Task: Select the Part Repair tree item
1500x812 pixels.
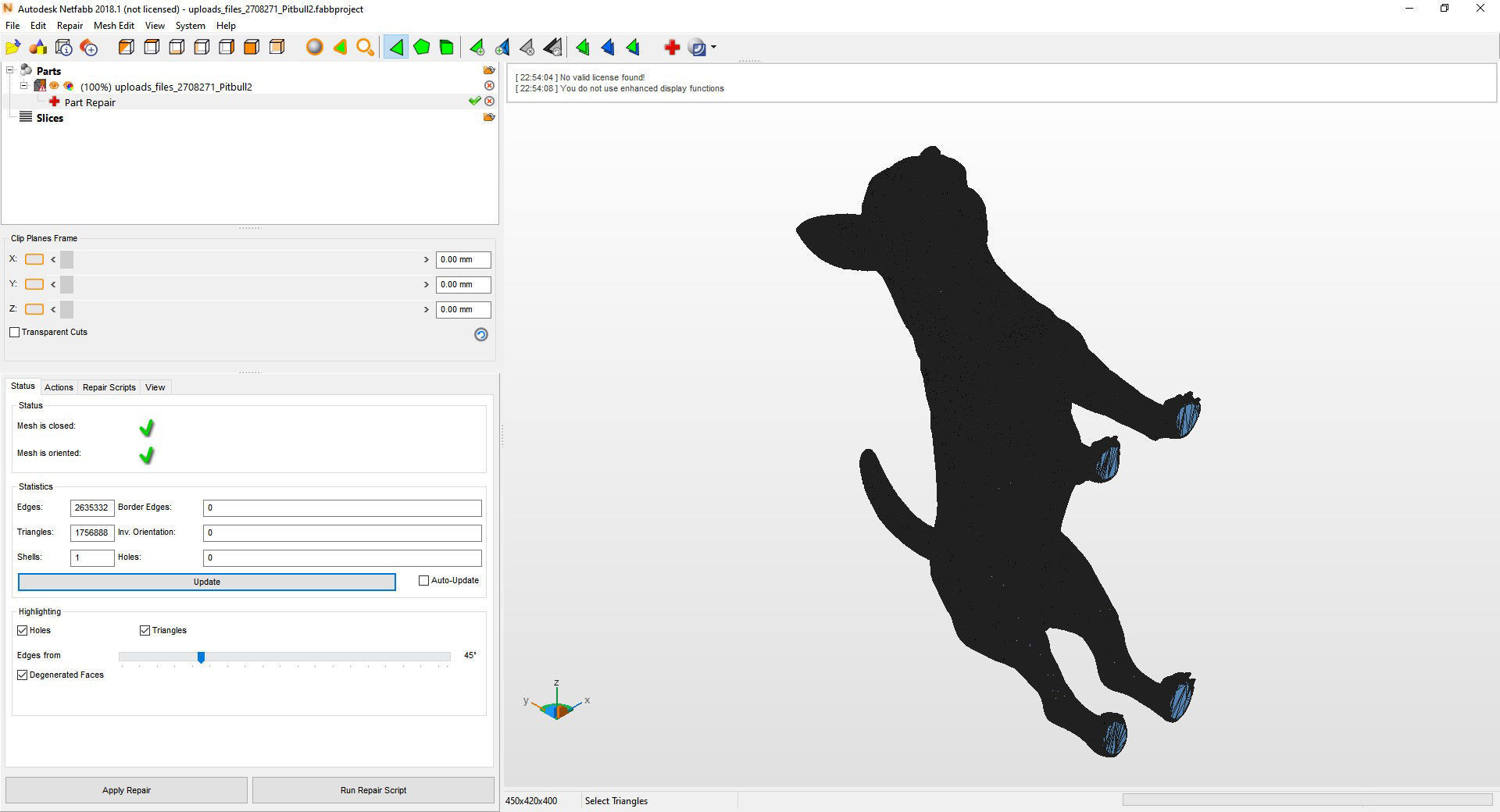Action: coord(90,102)
